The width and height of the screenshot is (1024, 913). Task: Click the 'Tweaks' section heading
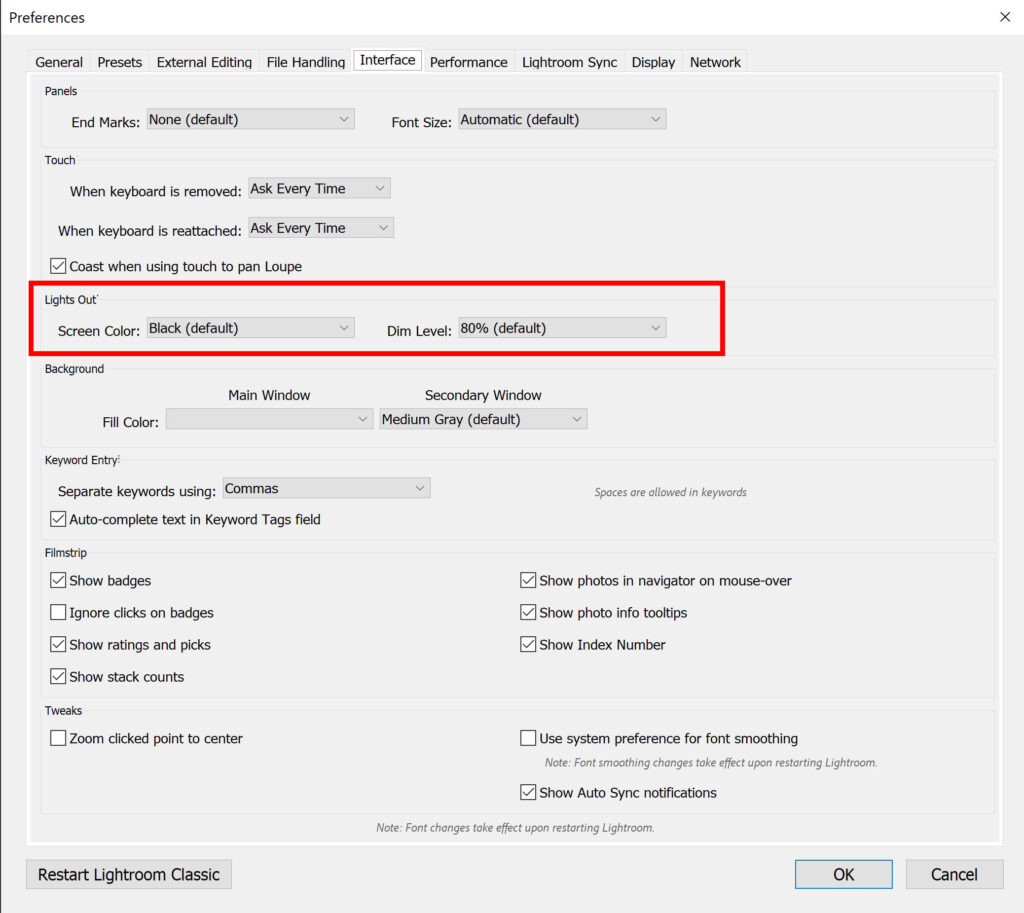point(63,711)
